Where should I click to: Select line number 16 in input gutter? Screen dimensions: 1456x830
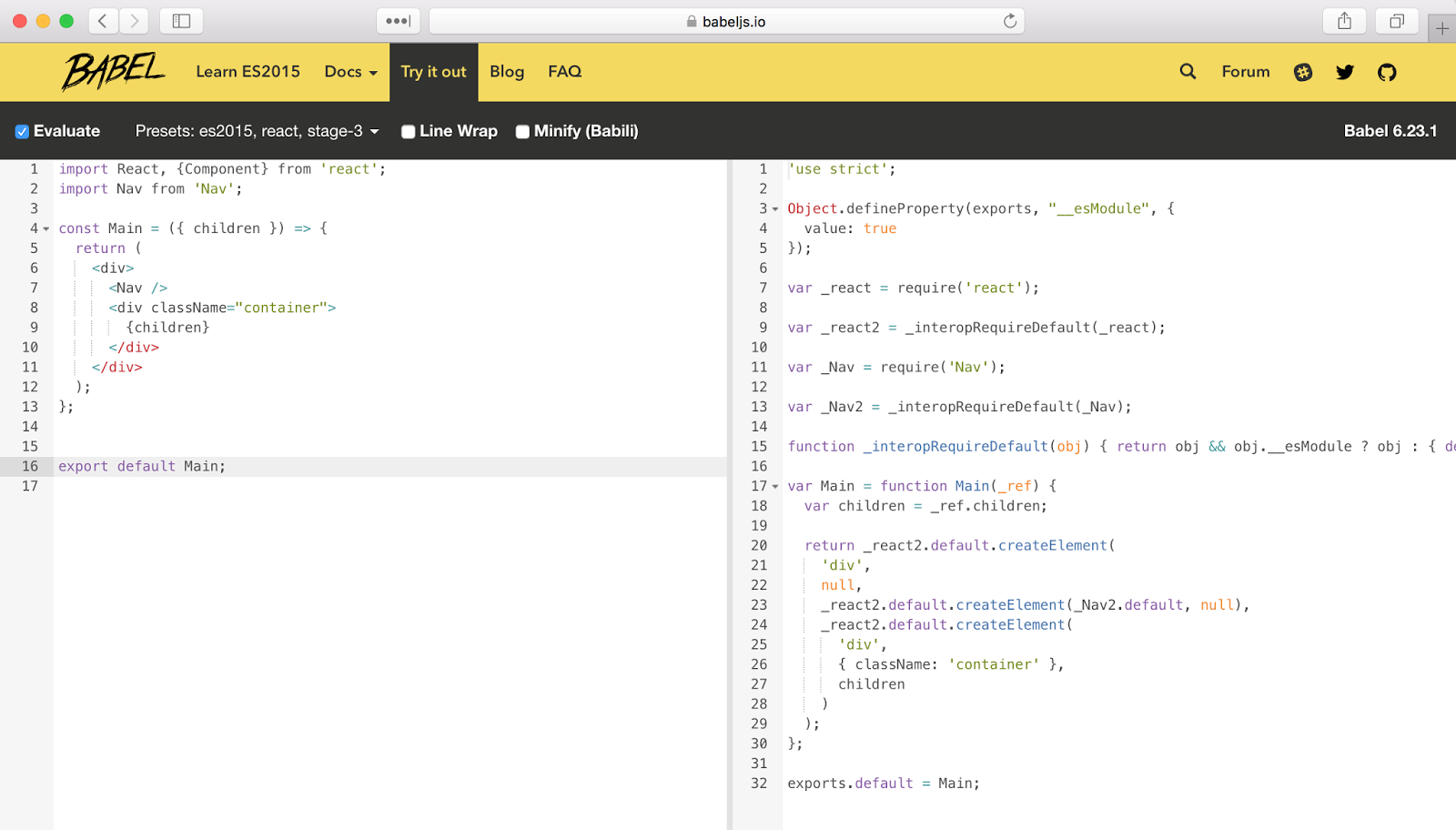tap(30, 466)
